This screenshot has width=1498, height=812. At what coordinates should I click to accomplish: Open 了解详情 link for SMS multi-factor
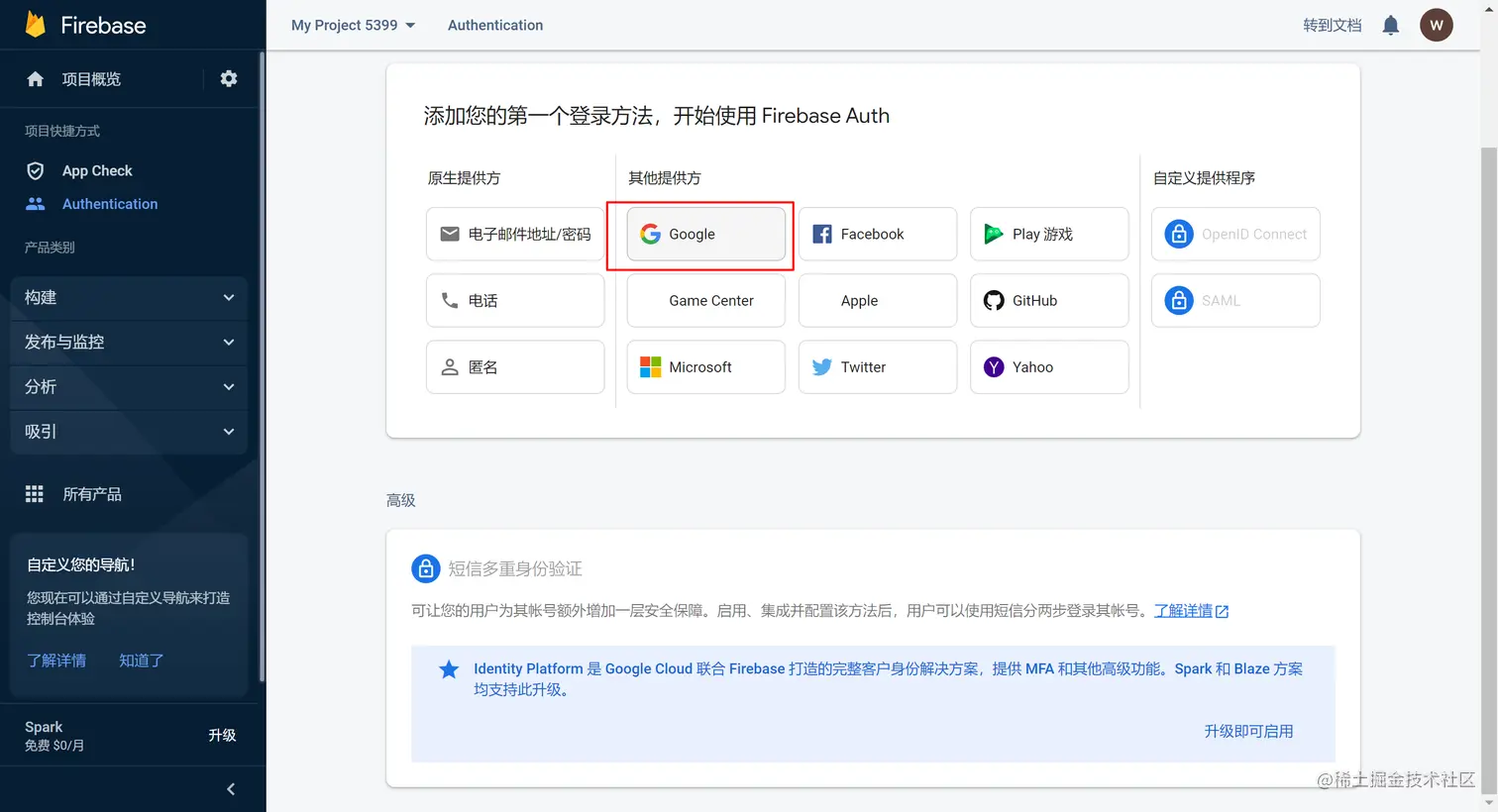pos(1184,611)
